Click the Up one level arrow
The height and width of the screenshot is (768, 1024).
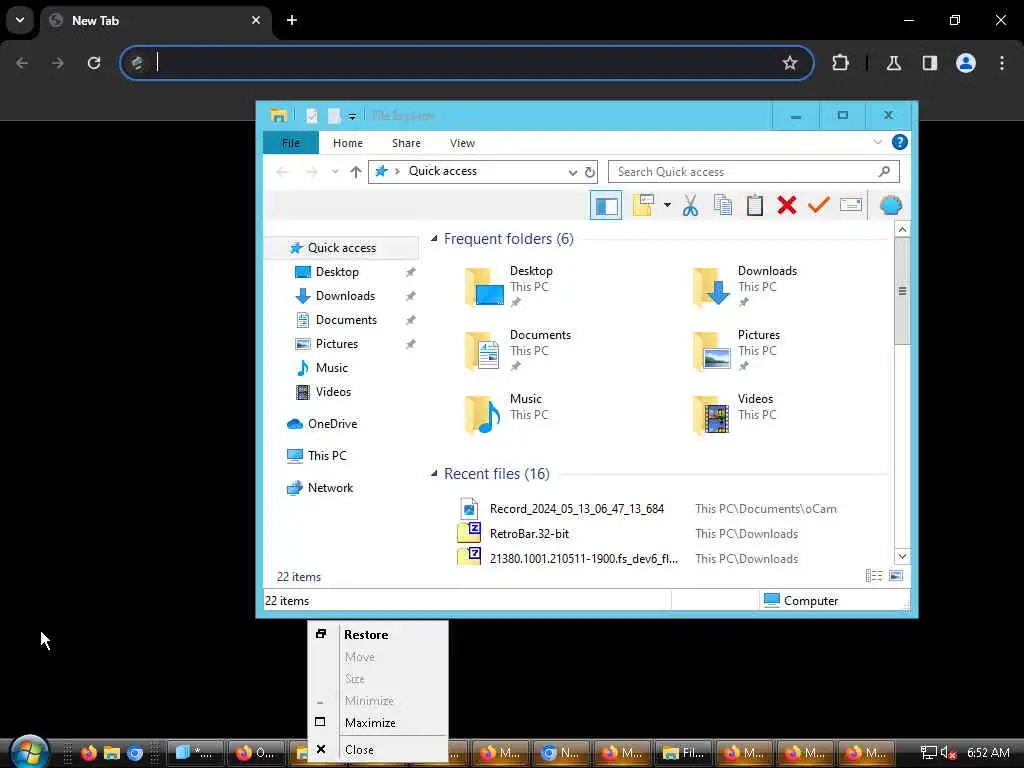pos(355,172)
